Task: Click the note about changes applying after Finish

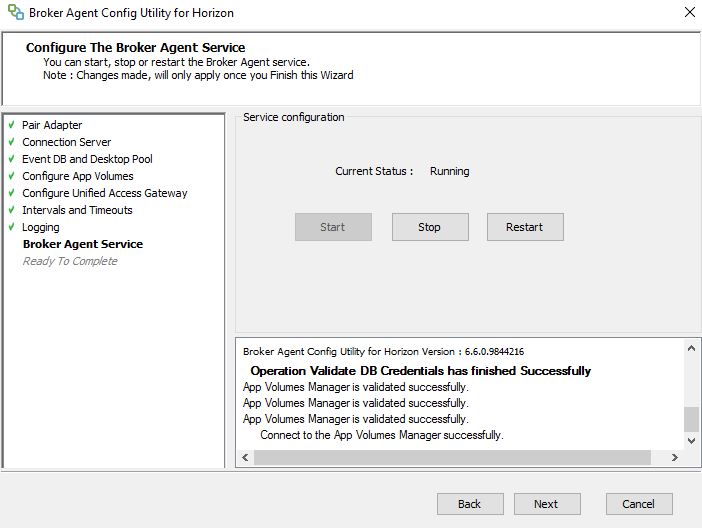Action: [198, 75]
